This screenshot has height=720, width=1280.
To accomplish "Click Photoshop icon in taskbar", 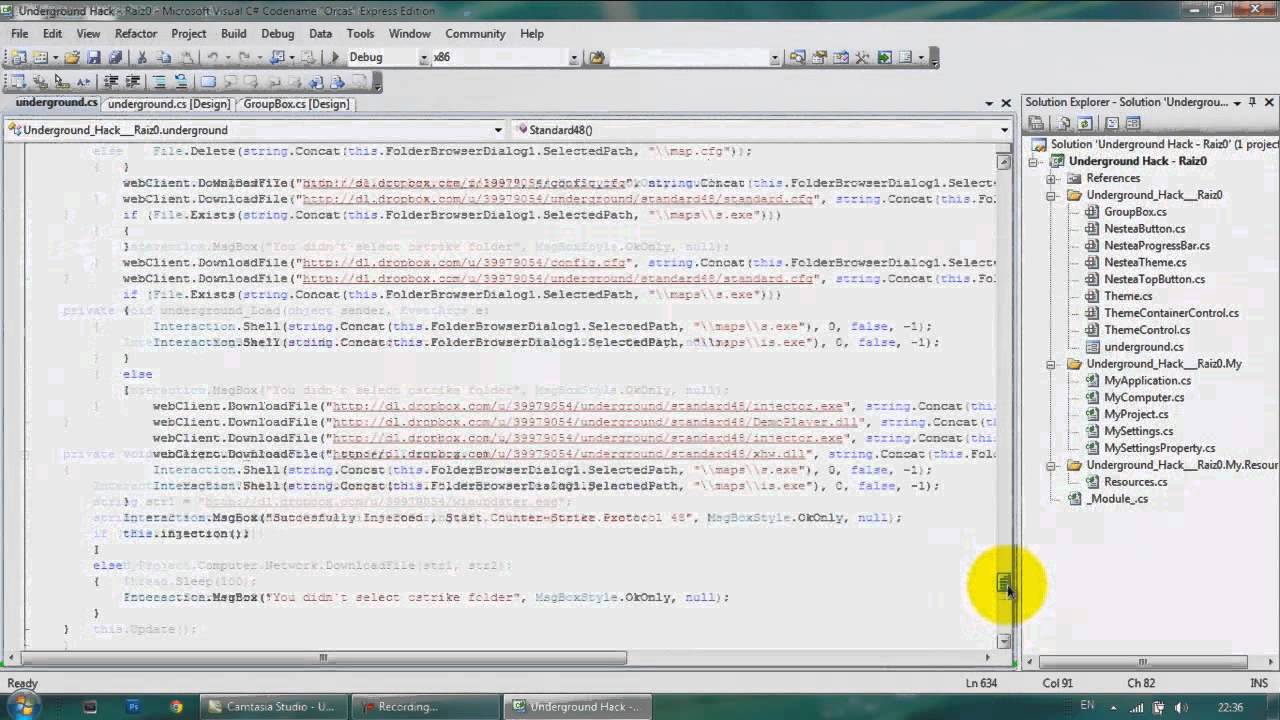I will (x=133, y=707).
